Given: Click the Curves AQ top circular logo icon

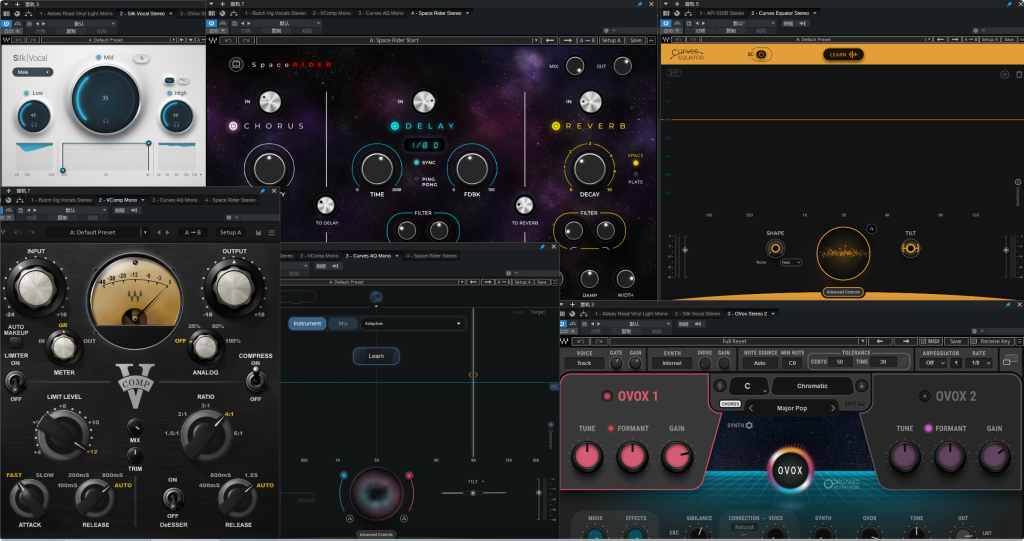Looking at the screenshot, I should tap(376, 297).
